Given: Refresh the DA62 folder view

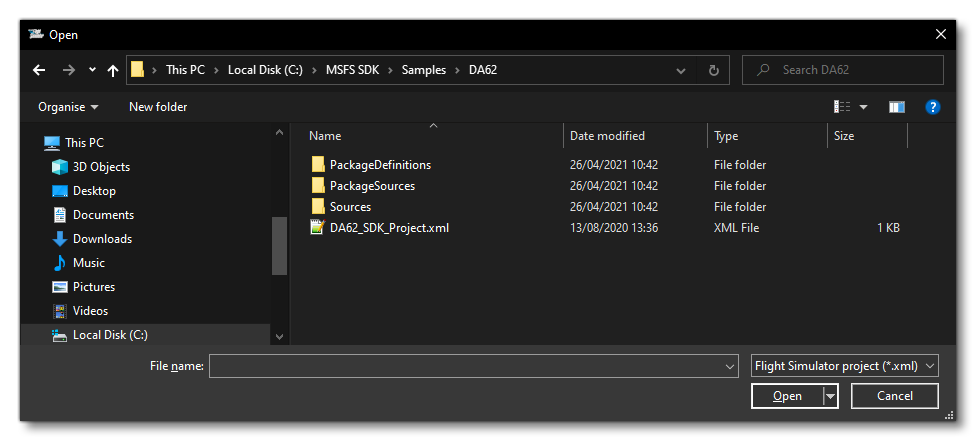Looking at the screenshot, I should click(x=713, y=70).
